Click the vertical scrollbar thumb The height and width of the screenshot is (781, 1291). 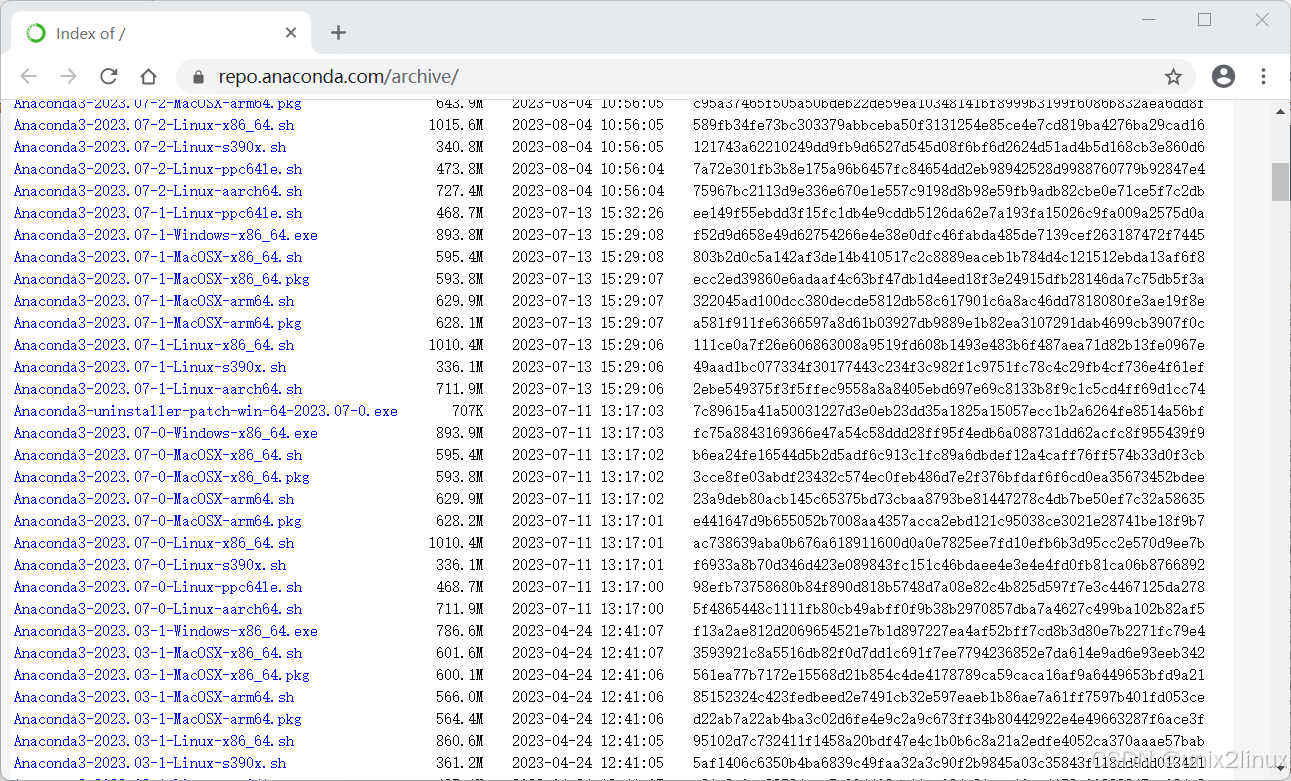click(x=1280, y=182)
